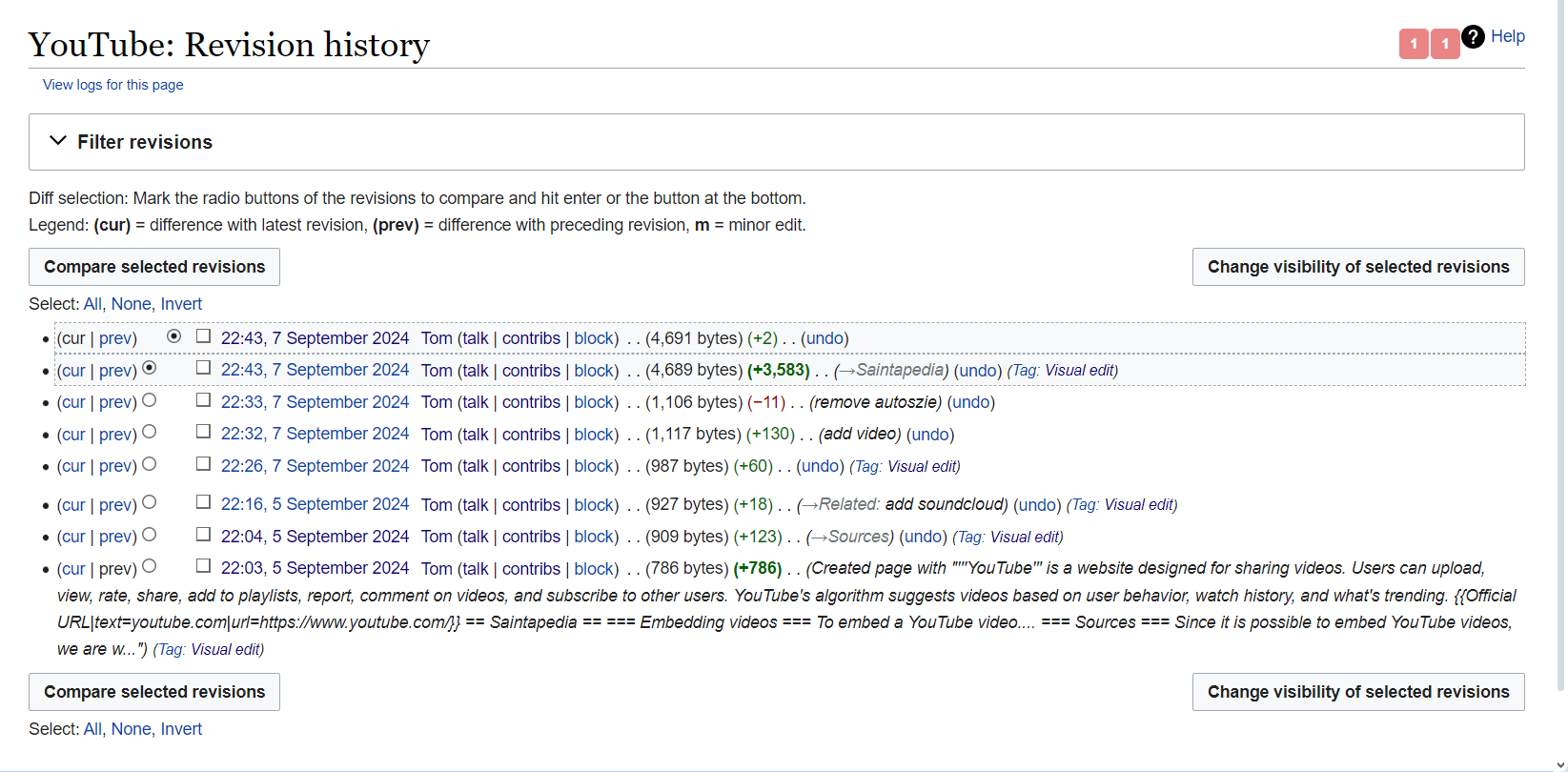Open prev diff for the 22:33 revision
Image resolution: width=1568 pixels, height=772 pixels.
point(117,402)
